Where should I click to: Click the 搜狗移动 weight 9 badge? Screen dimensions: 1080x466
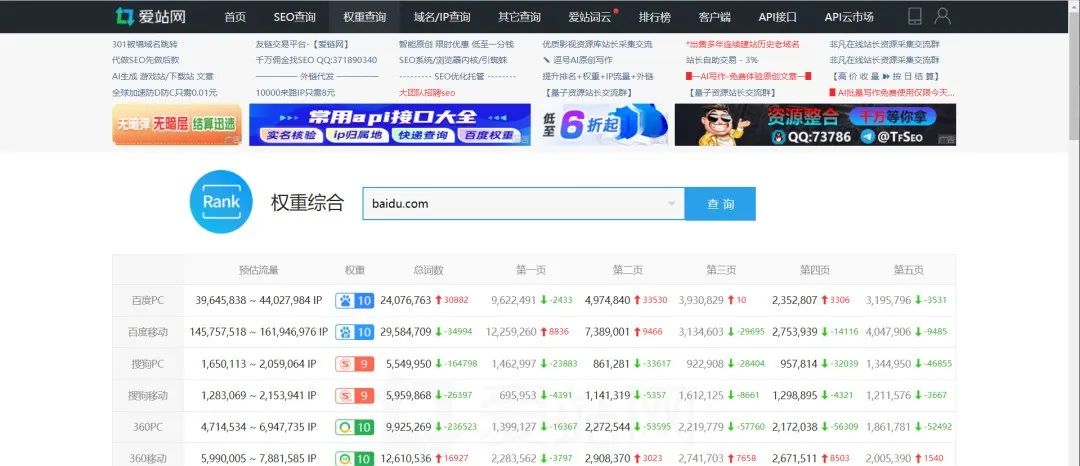[355, 395]
